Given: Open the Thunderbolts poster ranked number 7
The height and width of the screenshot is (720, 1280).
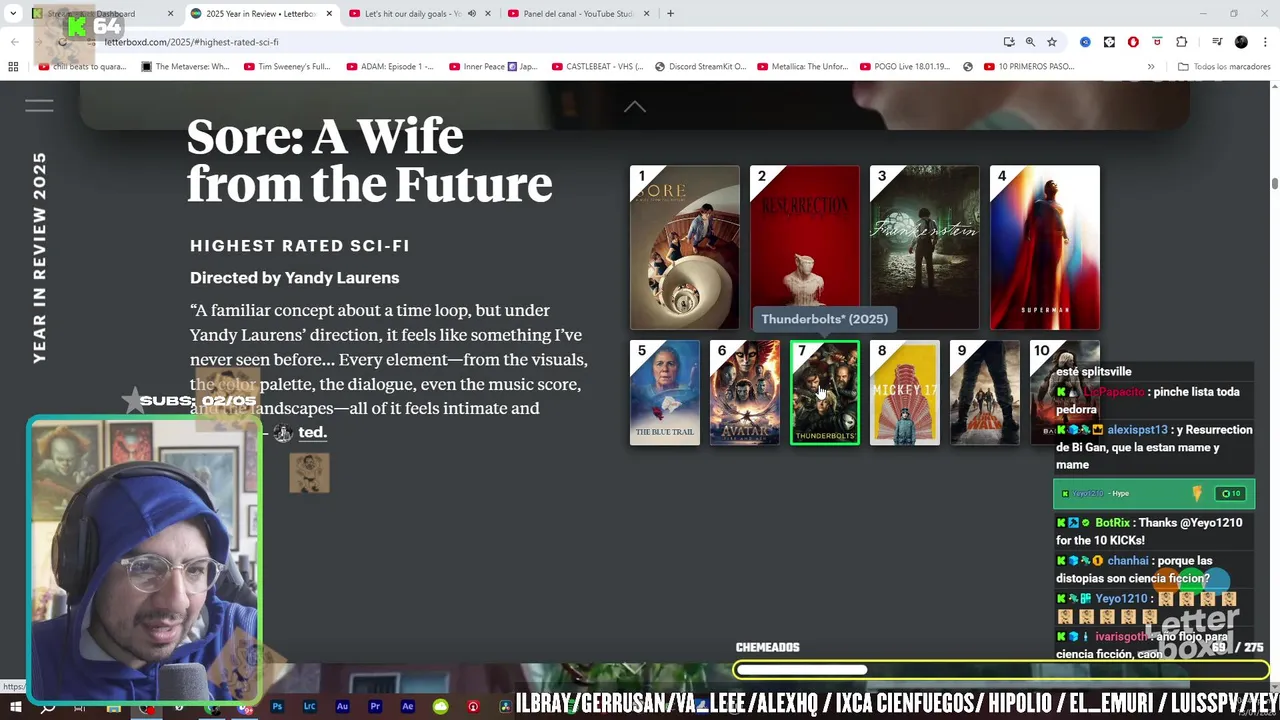Looking at the screenshot, I should [x=825, y=393].
